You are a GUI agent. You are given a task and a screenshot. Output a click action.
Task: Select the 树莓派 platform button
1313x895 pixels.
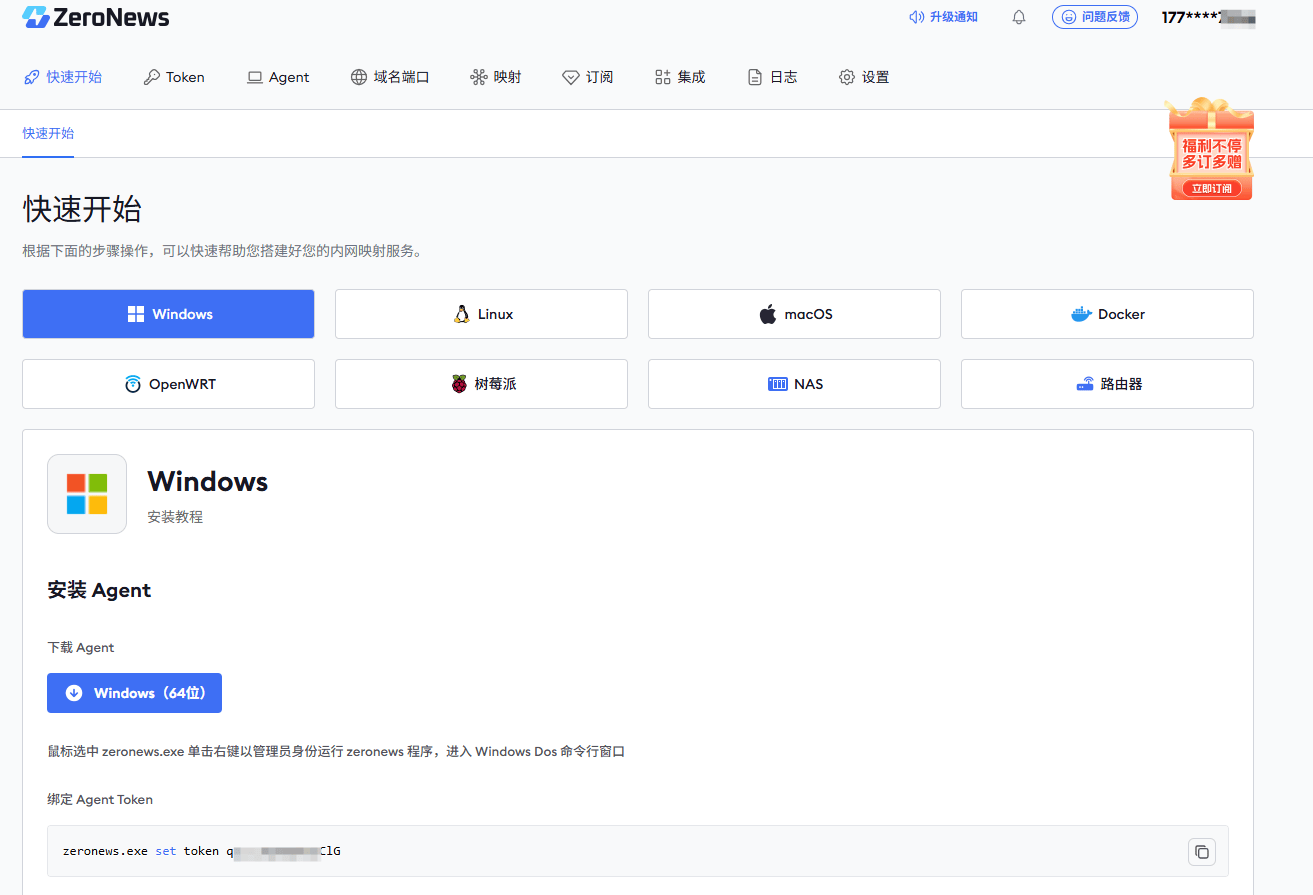pyautogui.click(x=481, y=384)
